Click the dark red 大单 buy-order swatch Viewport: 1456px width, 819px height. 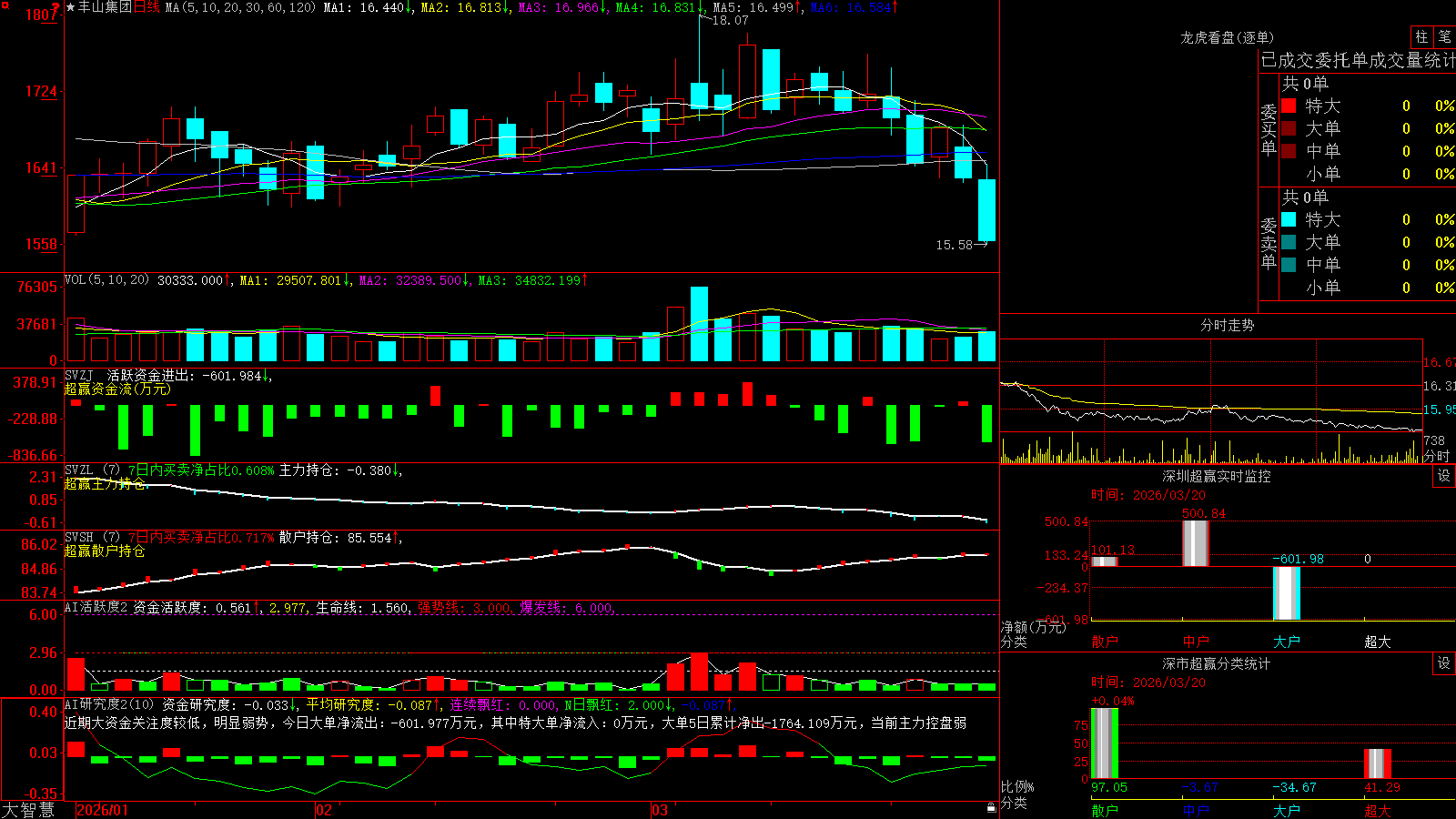pos(1289,128)
